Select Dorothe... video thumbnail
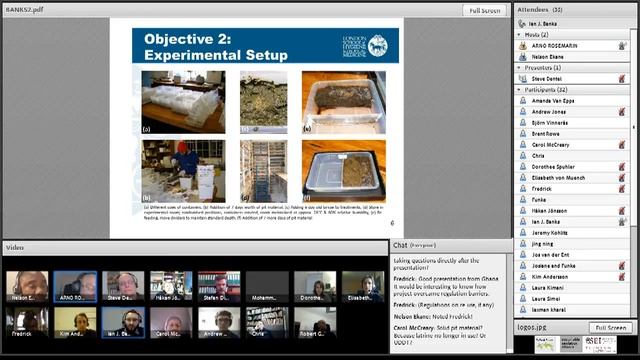Viewport: 640px width, 360px height. [315, 287]
